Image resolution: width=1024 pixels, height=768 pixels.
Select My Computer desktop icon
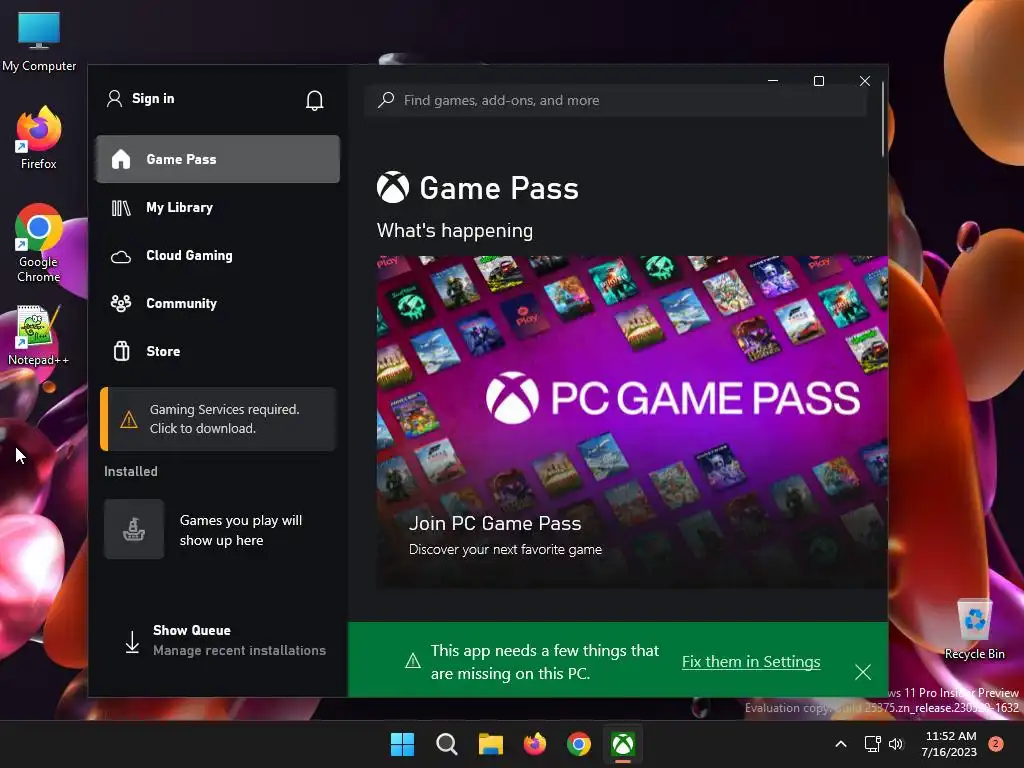pos(39,42)
